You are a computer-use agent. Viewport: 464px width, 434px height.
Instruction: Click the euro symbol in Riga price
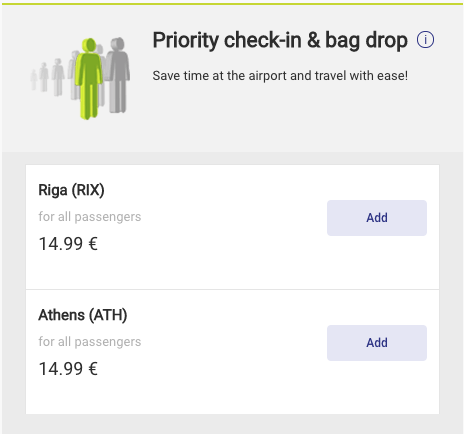click(x=93, y=244)
